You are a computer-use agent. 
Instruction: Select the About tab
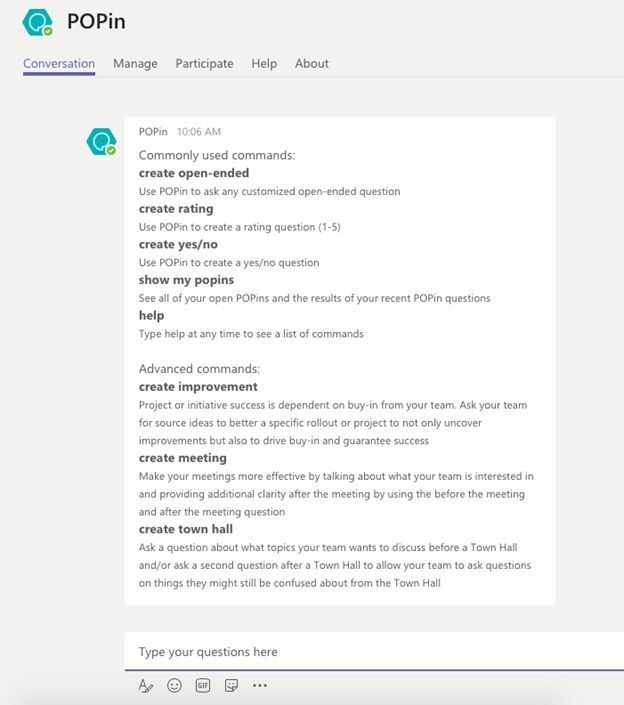coord(312,63)
